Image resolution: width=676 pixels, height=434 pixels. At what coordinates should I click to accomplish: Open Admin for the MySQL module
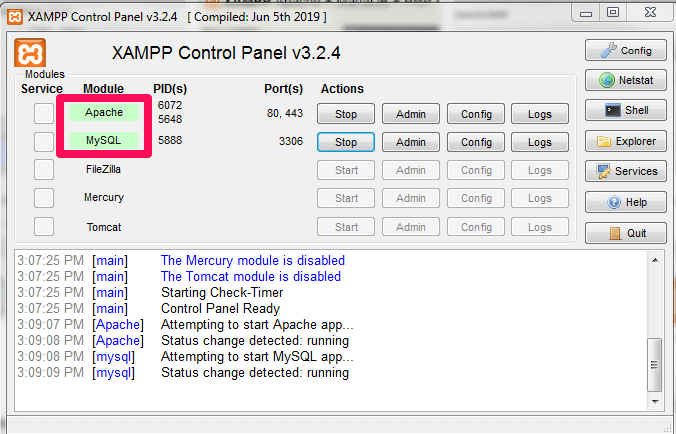[x=411, y=142]
